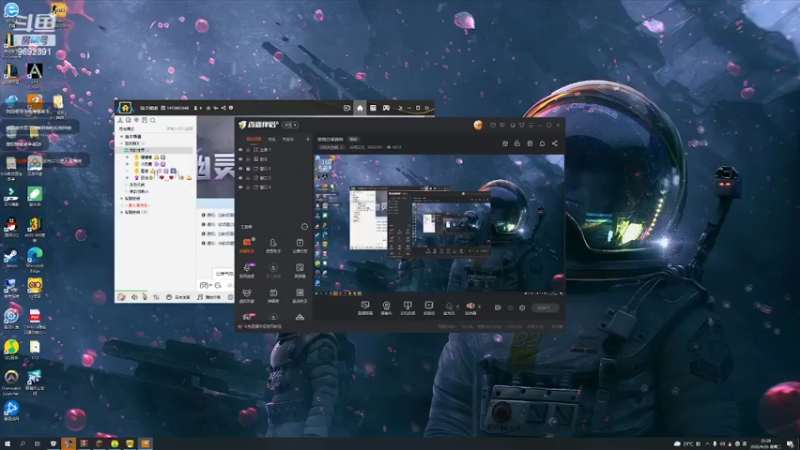Mute speaker icon at voice window bottom
This screenshot has width=800, height=450.
click(134, 297)
